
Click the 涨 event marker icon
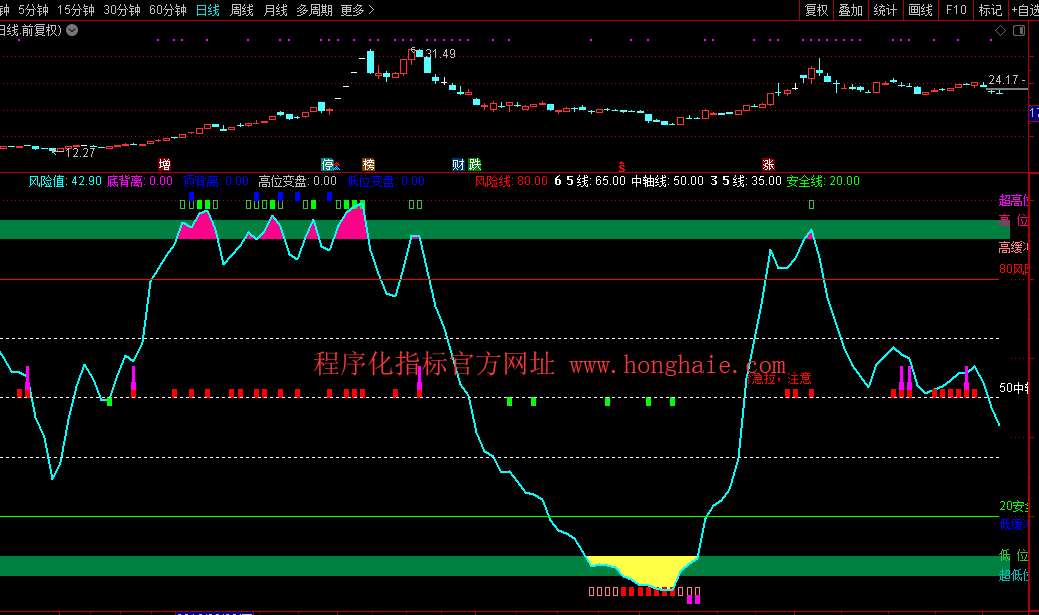[x=768, y=164]
